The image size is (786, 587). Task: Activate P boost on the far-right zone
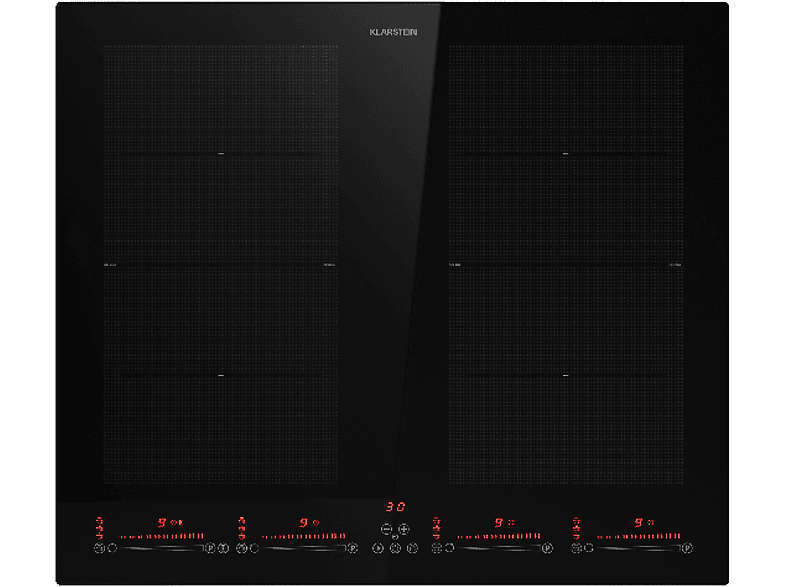point(687,548)
